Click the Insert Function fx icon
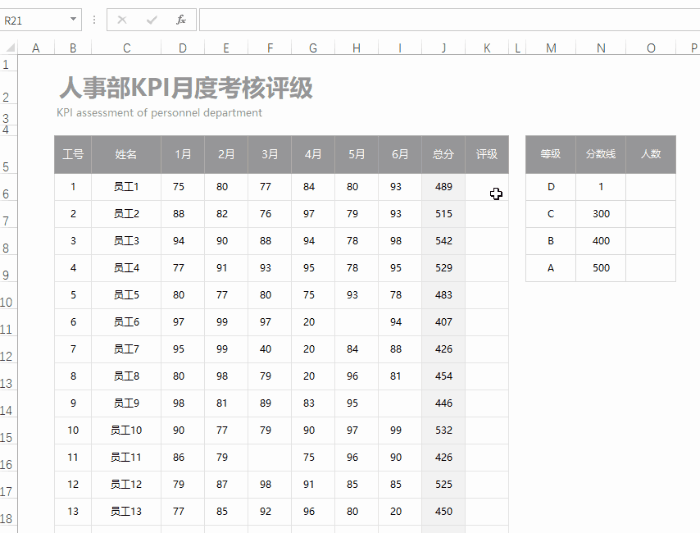This screenshot has height=533, width=700. pos(180,20)
